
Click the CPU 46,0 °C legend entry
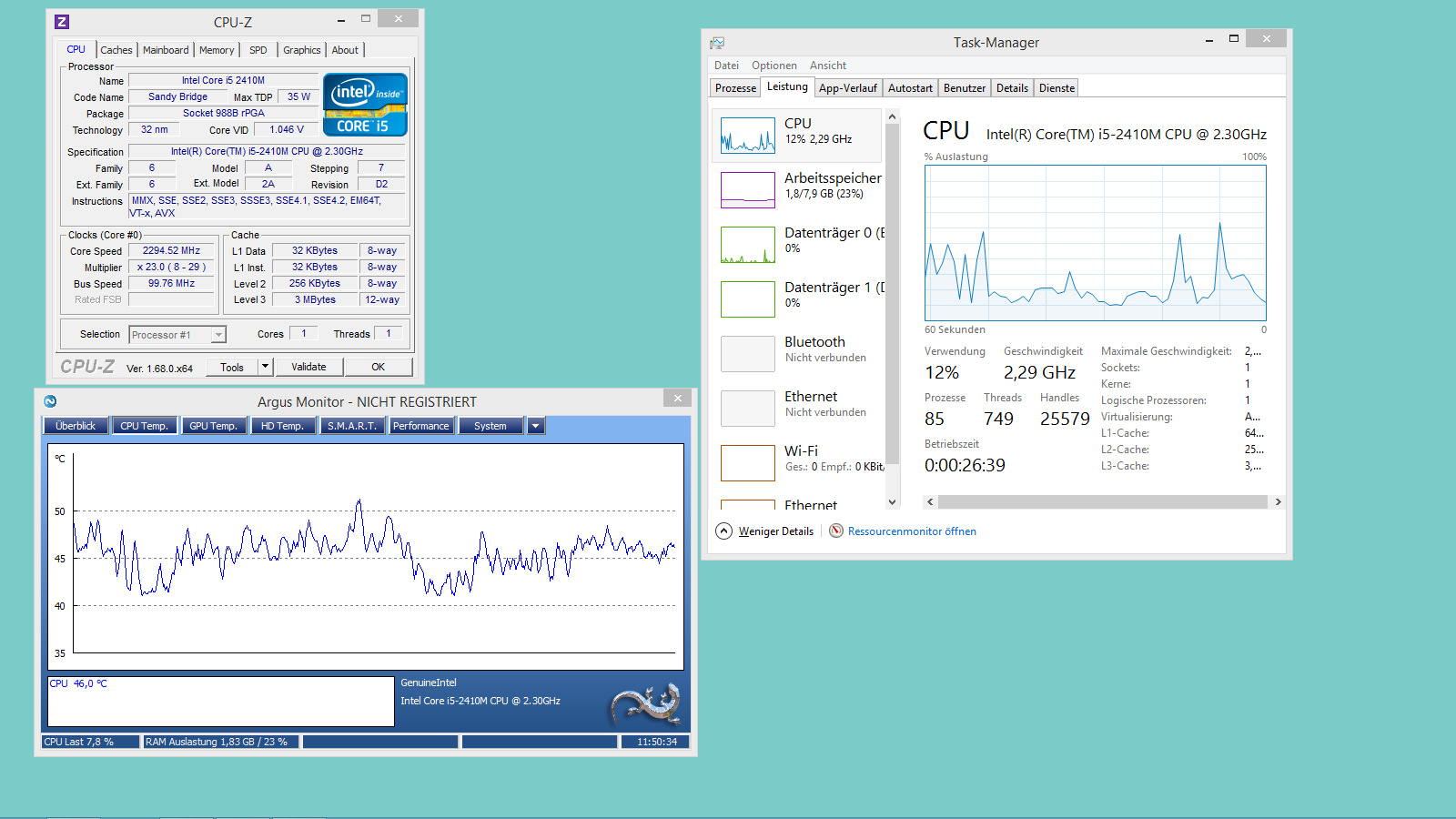tap(78, 683)
